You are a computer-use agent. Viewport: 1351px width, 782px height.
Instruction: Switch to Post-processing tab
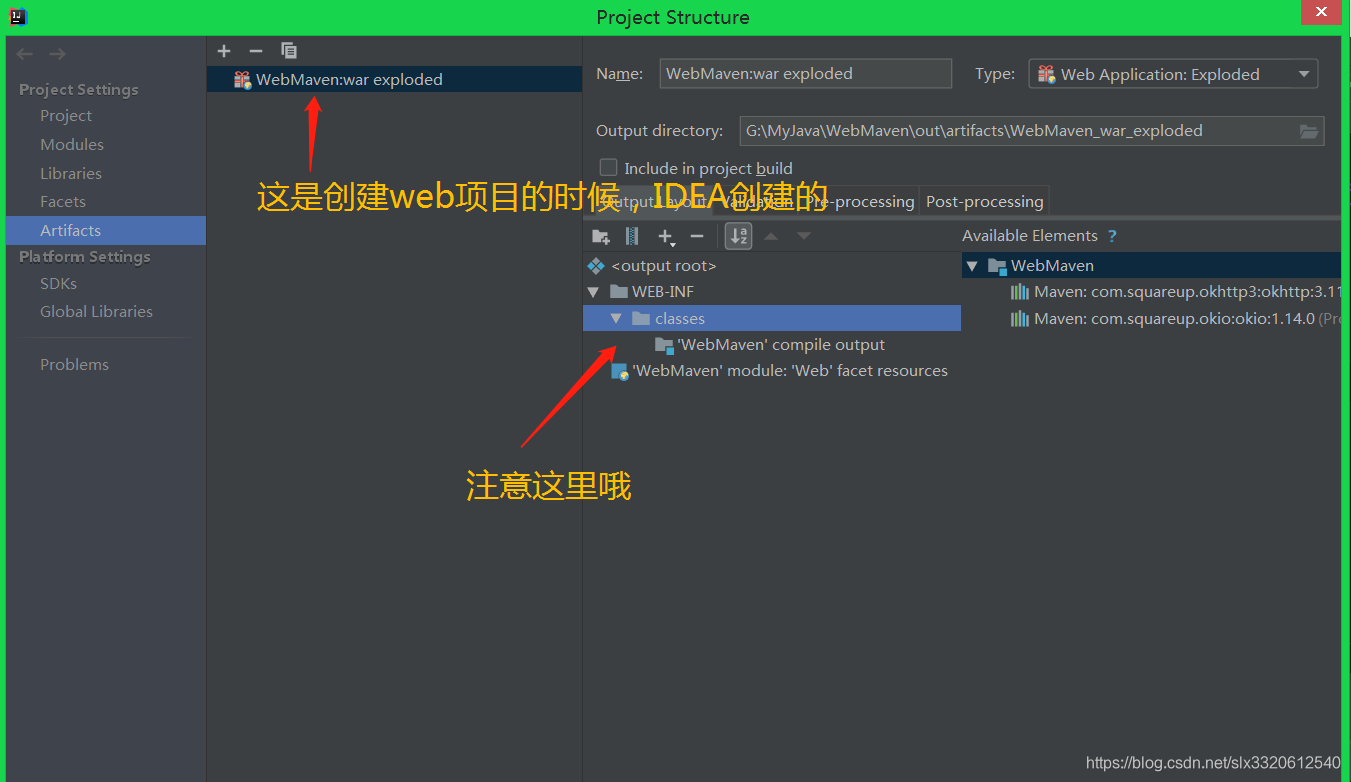click(984, 201)
